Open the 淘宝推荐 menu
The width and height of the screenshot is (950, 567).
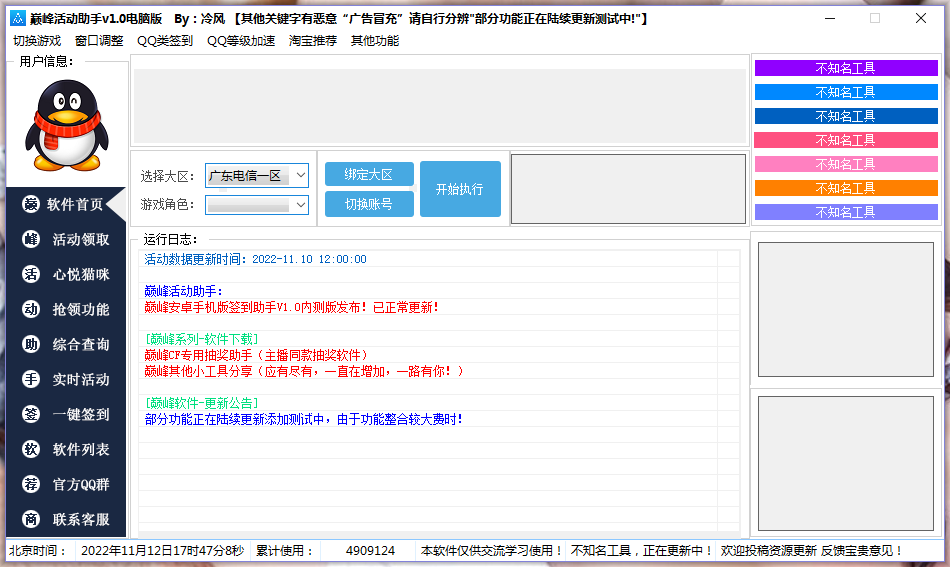pos(313,41)
